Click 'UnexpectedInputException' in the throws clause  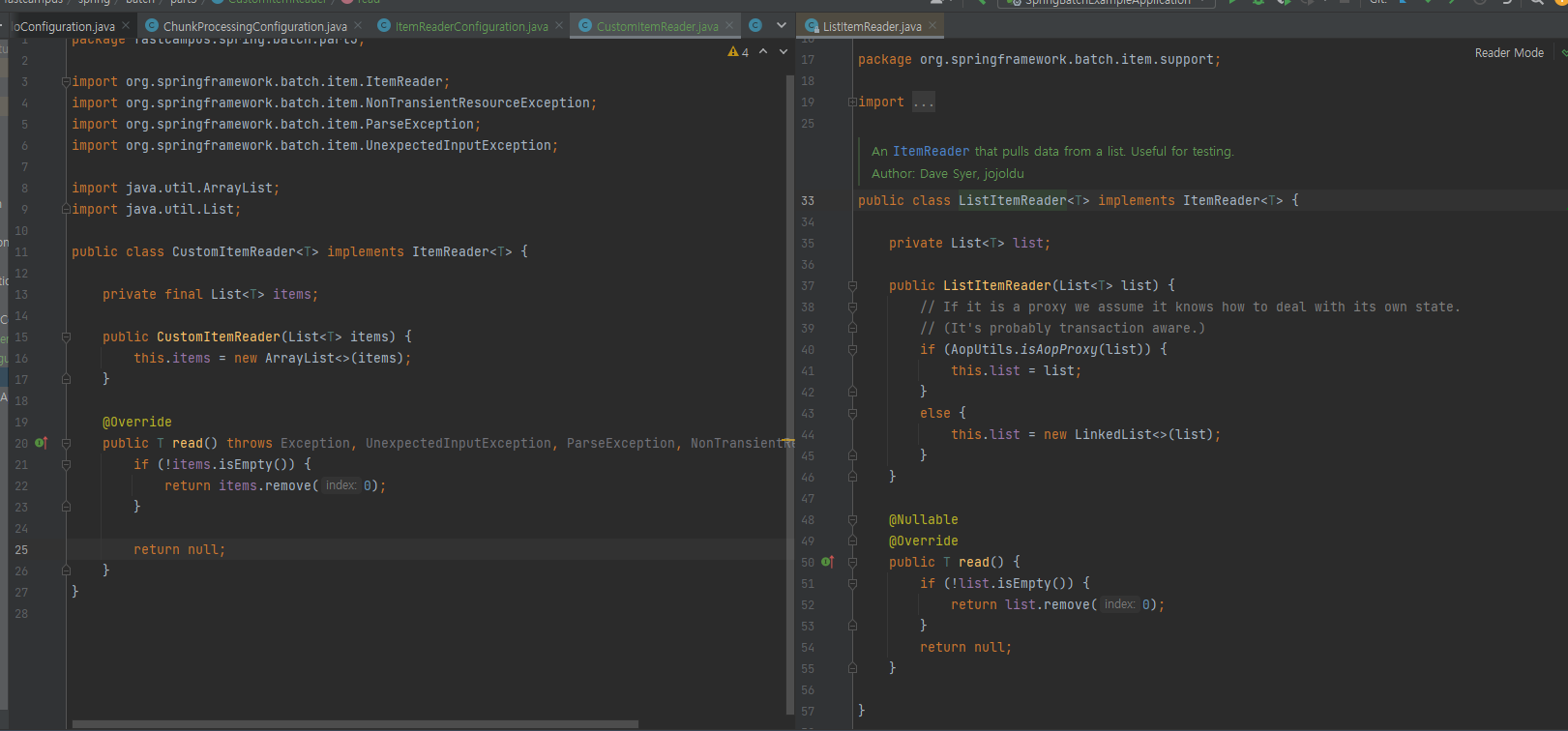click(x=459, y=443)
